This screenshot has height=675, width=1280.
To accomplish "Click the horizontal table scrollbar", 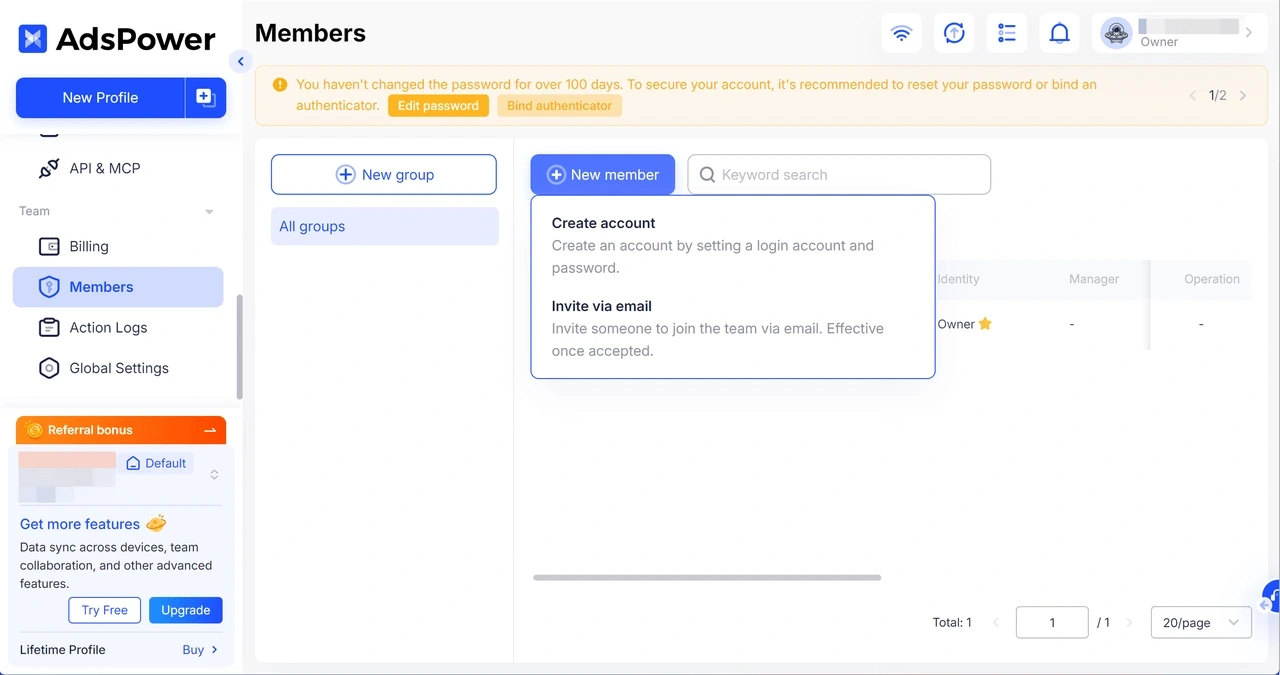I will click(707, 577).
